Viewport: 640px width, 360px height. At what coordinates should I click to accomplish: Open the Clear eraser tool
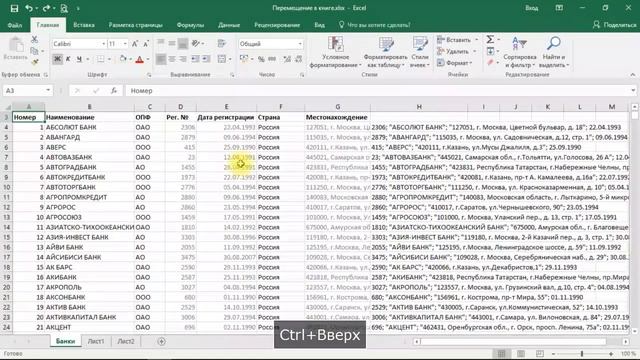coord(490,62)
